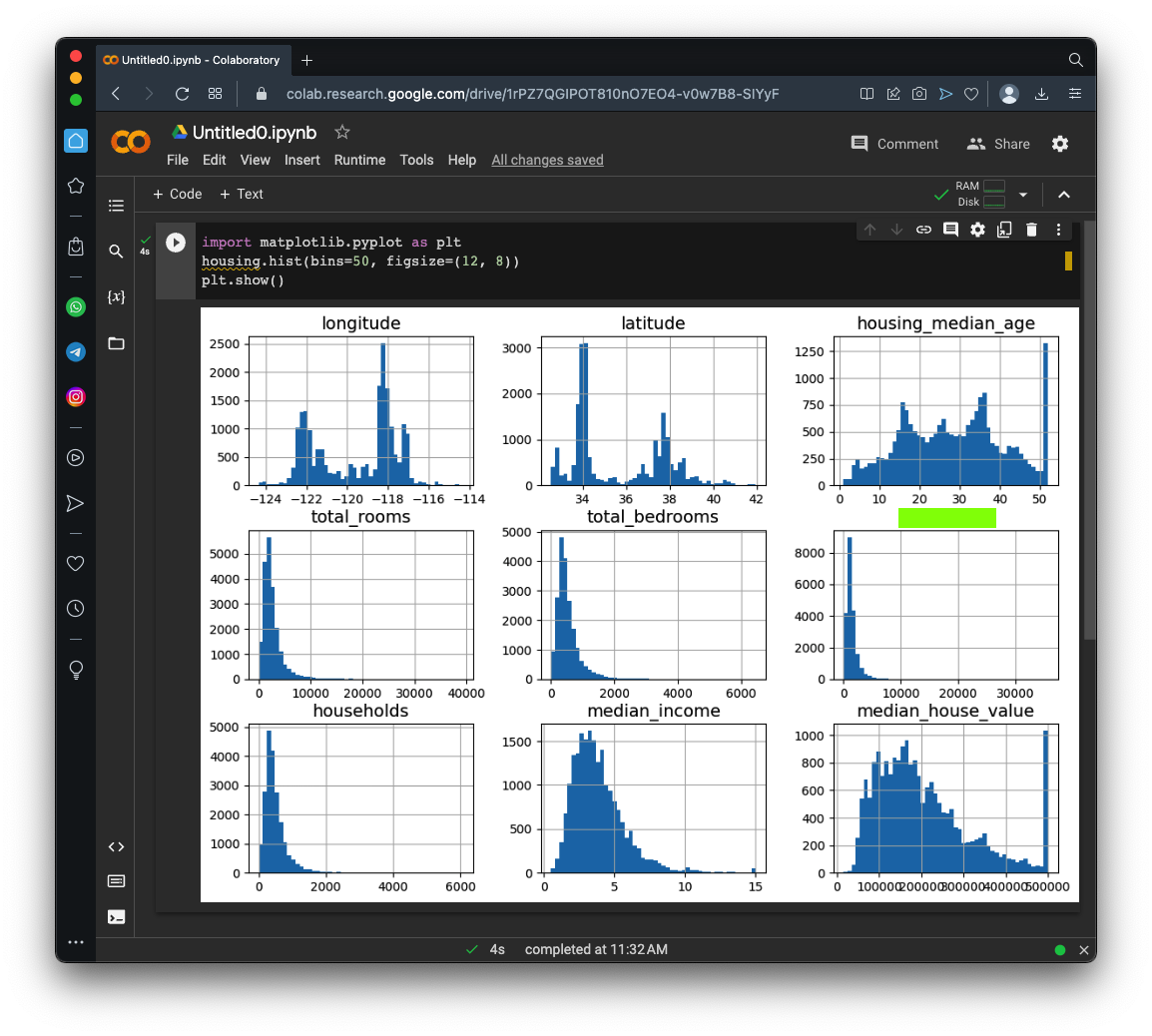Screen dimensions: 1152x1036
Task: Delete the current cell with trash icon
Action: (x=1032, y=230)
